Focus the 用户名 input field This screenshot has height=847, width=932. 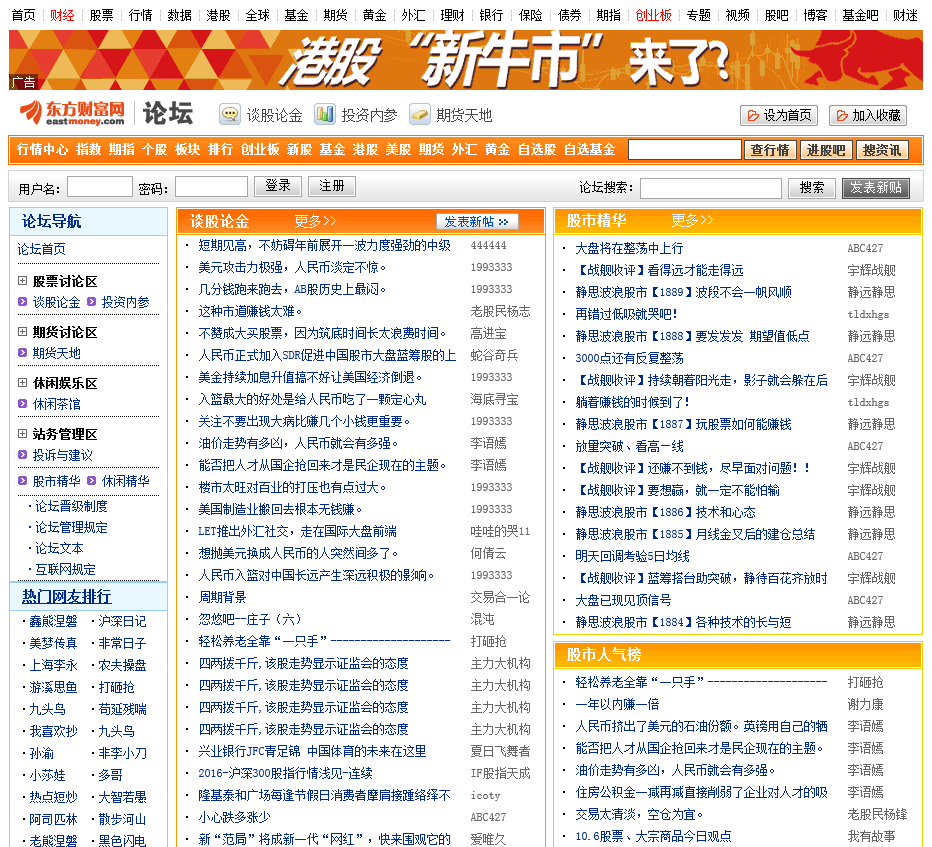coord(99,187)
